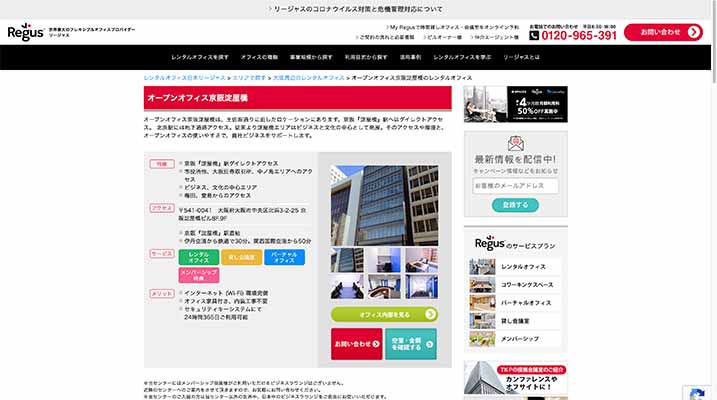This screenshot has height=400, width=717.
Task: Open the 活用事例 nav menu item
Action: 410,57
